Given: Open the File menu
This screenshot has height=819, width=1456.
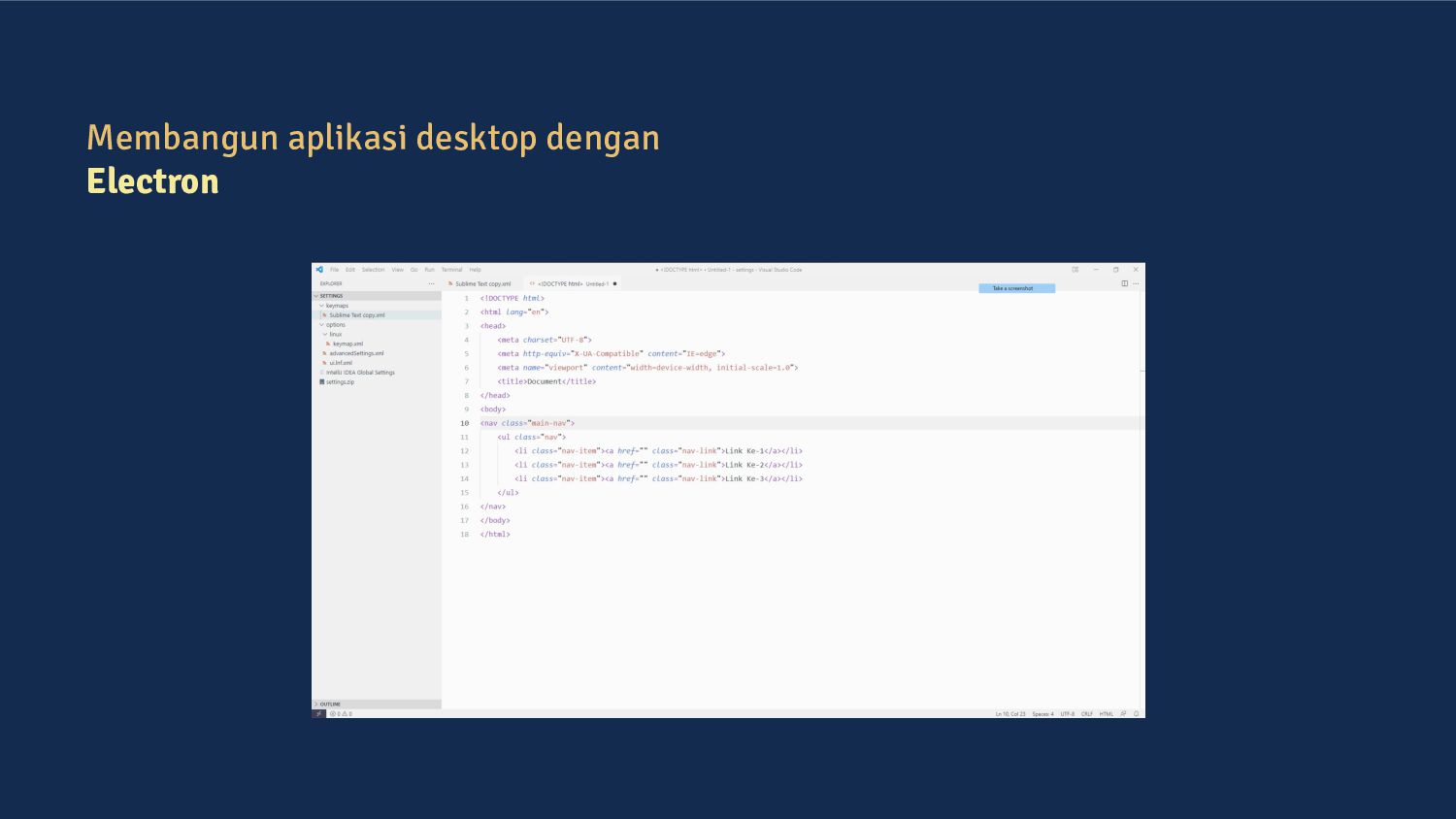Looking at the screenshot, I should (334, 270).
